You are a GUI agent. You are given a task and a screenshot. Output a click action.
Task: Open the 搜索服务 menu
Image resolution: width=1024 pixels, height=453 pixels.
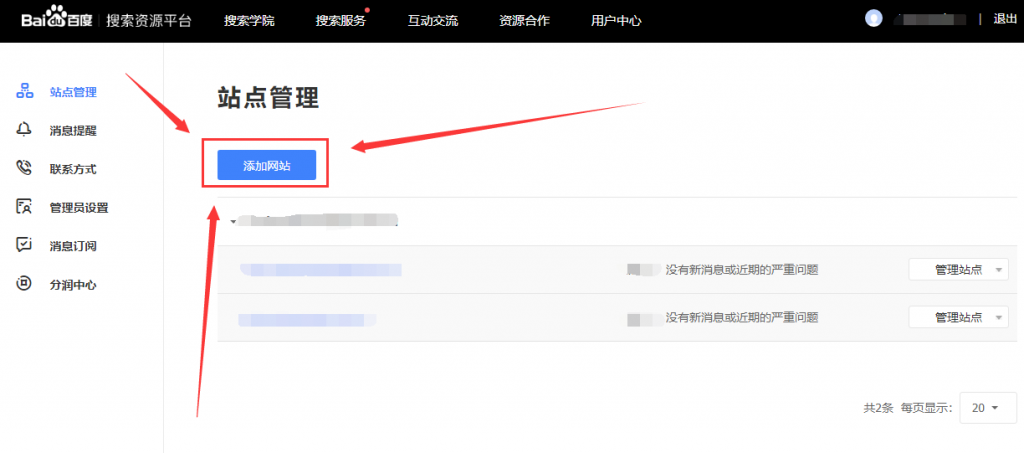point(341,21)
